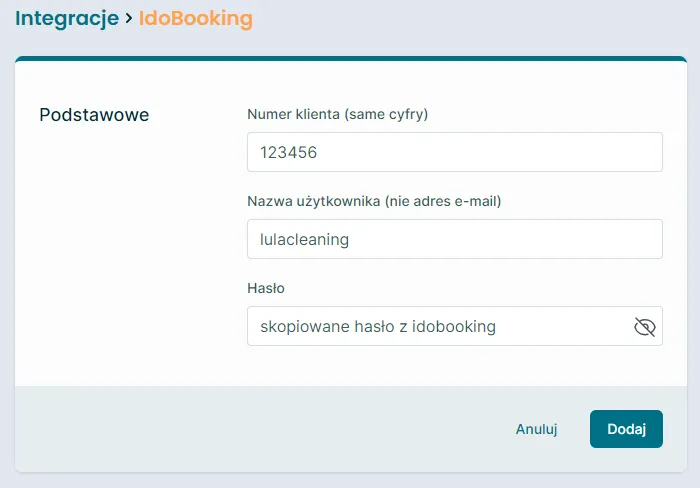Click the teal bar atop the form card
Viewport: 700px width, 488px height.
pyautogui.click(x=350, y=59)
